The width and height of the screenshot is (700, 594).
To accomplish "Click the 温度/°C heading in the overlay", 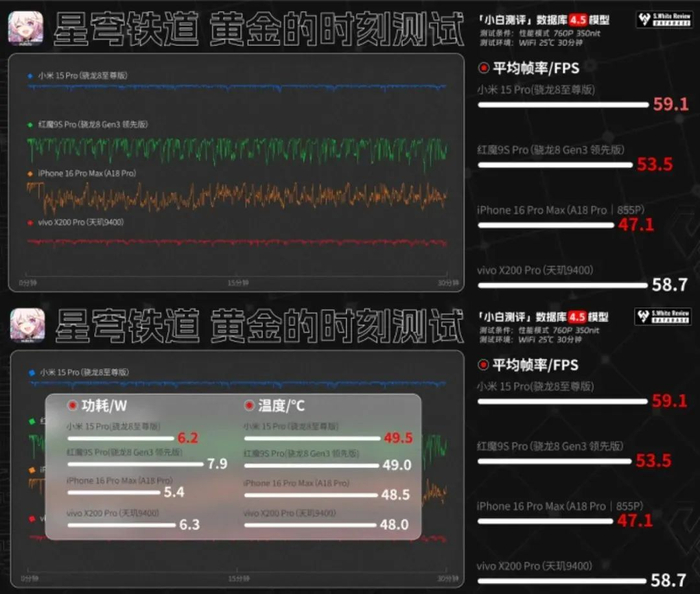I will pyautogui.click(x=281, y=405).
